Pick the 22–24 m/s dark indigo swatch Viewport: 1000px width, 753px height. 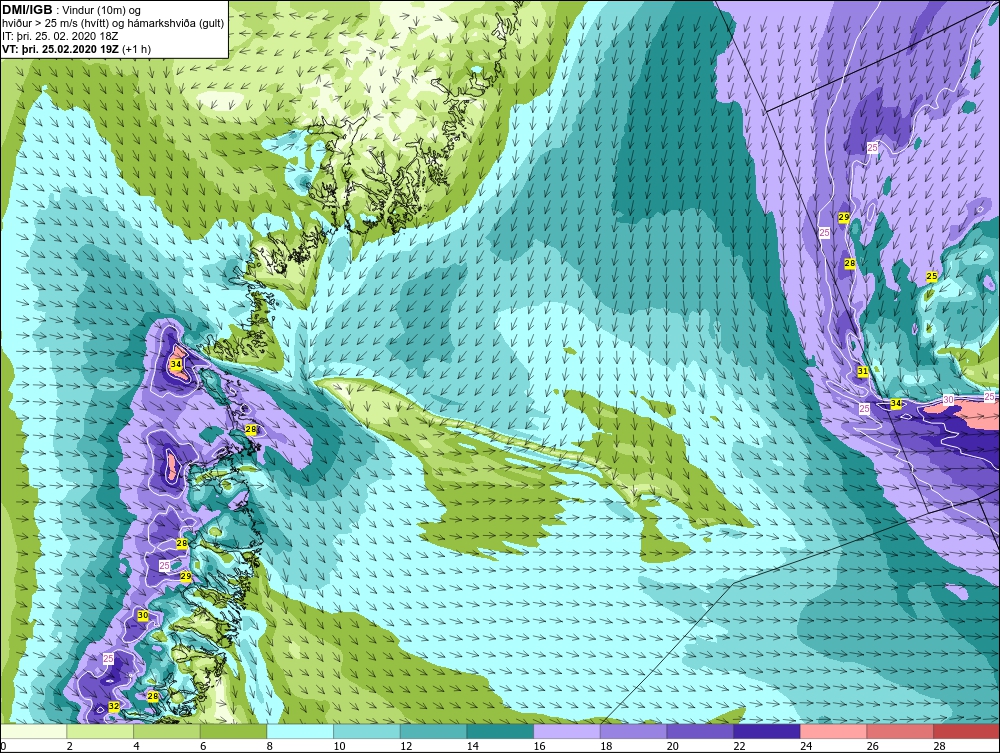click(x=767, y=731)
